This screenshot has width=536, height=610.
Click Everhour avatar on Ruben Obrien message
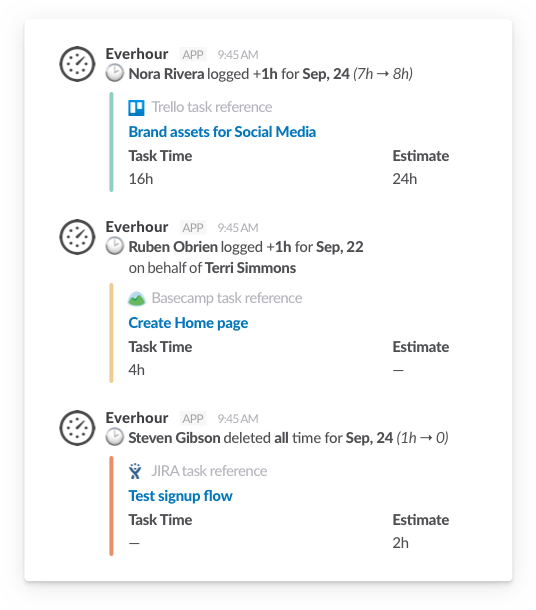pyautogui.click(x=77, y=237)
